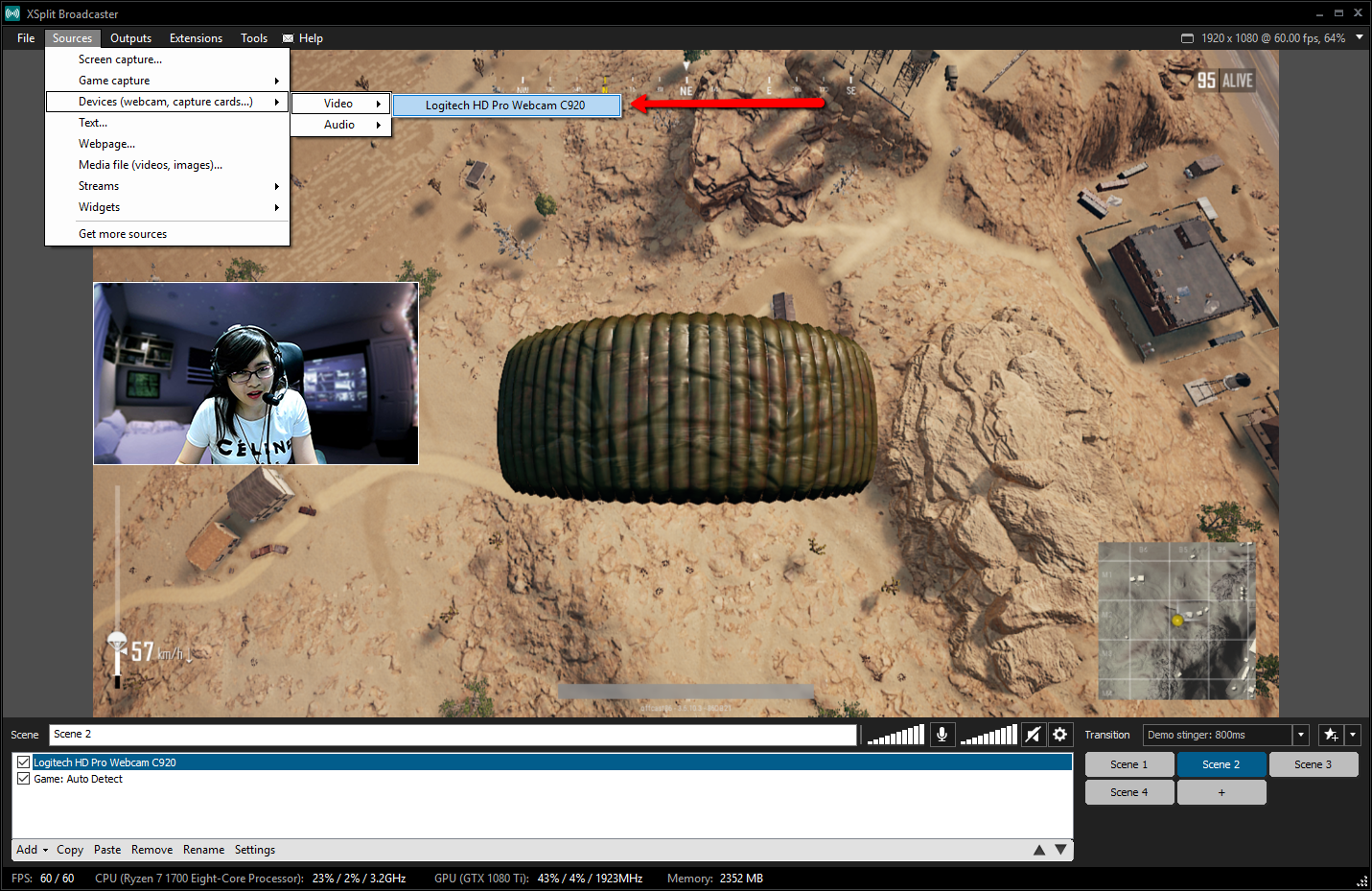This screenshot has height=891, width=1372.
Task: Move source up with the up arrow
Action: point(1039,850)
